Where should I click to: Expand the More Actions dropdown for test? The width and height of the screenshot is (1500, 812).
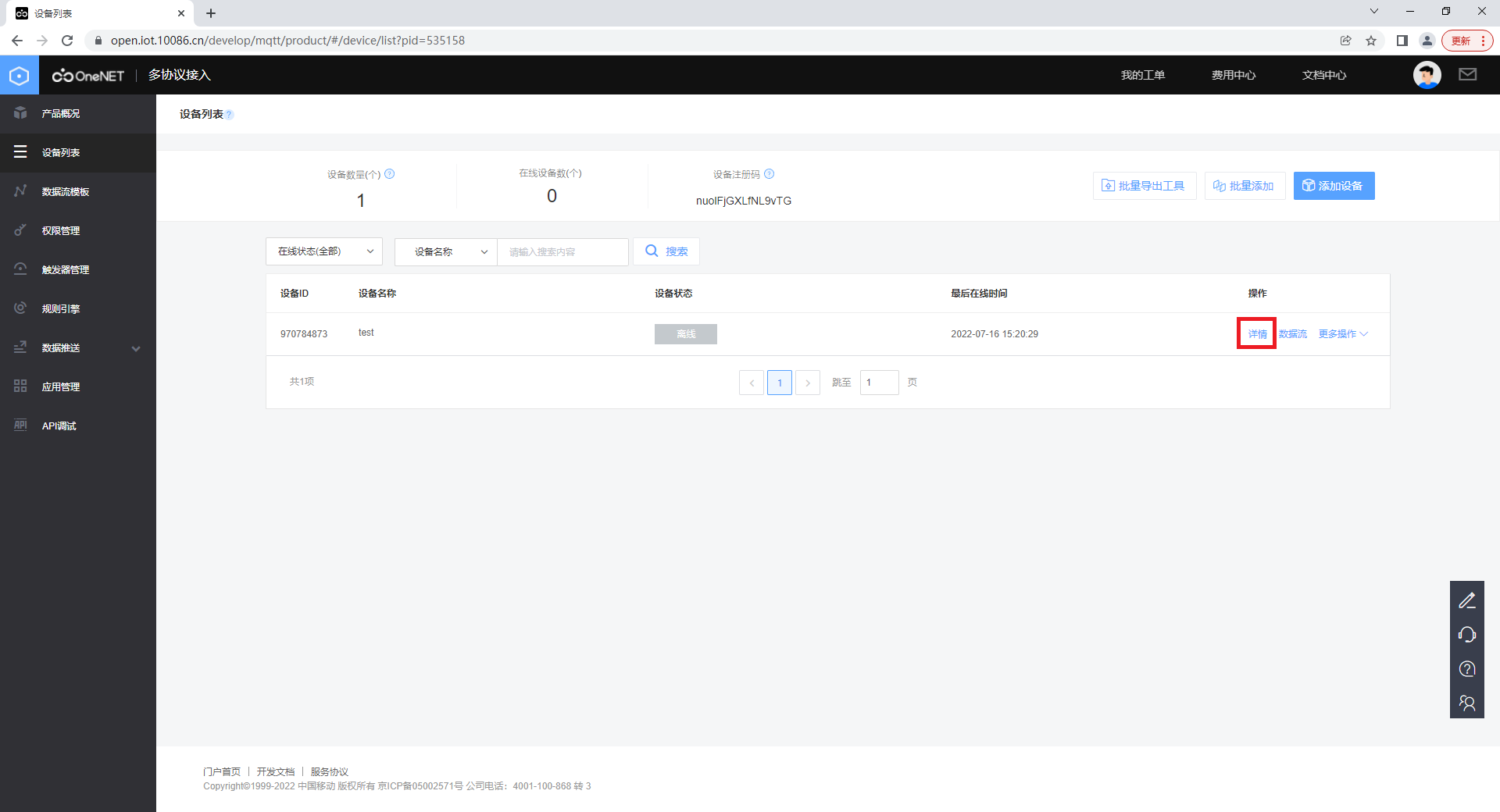[x=1342, y=334]
